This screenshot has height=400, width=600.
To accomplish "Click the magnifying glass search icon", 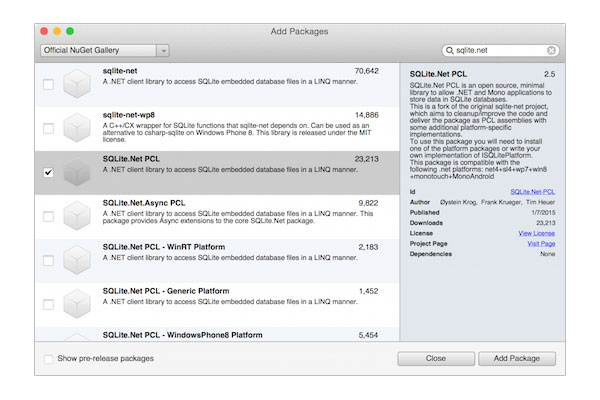I will pos(450,51).
